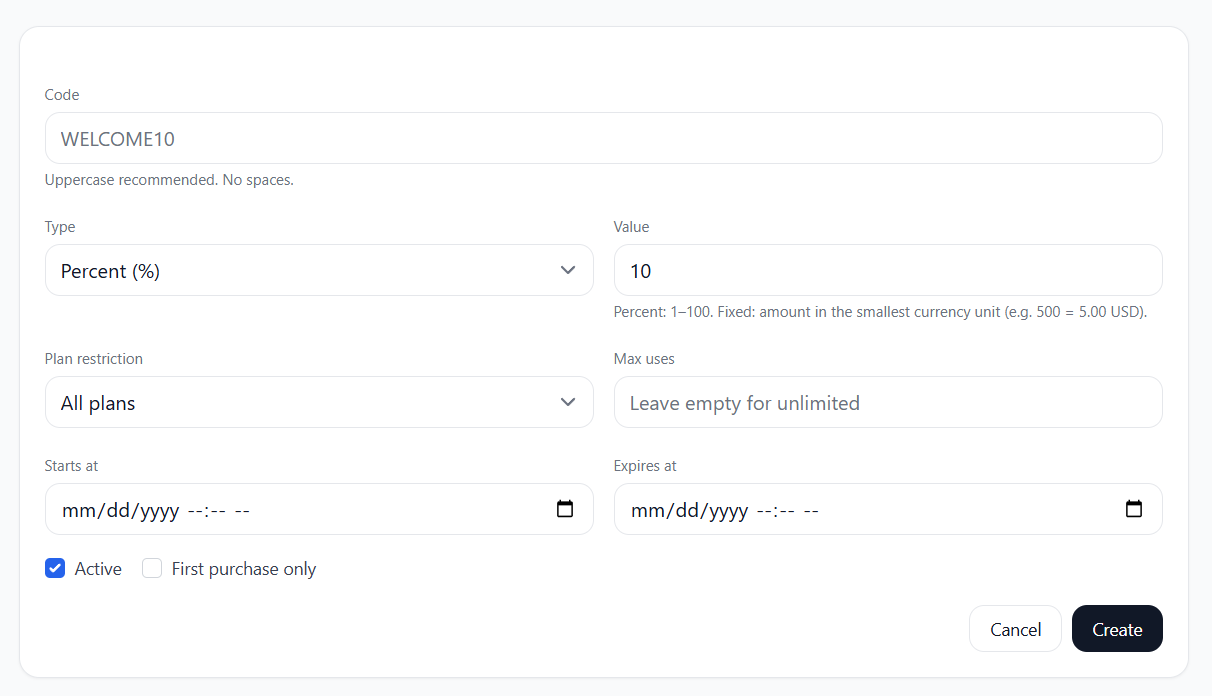The width and height of the screenshot is (1212, 696).
Task: Uncheck the Active checkbox
Action: 55,568
